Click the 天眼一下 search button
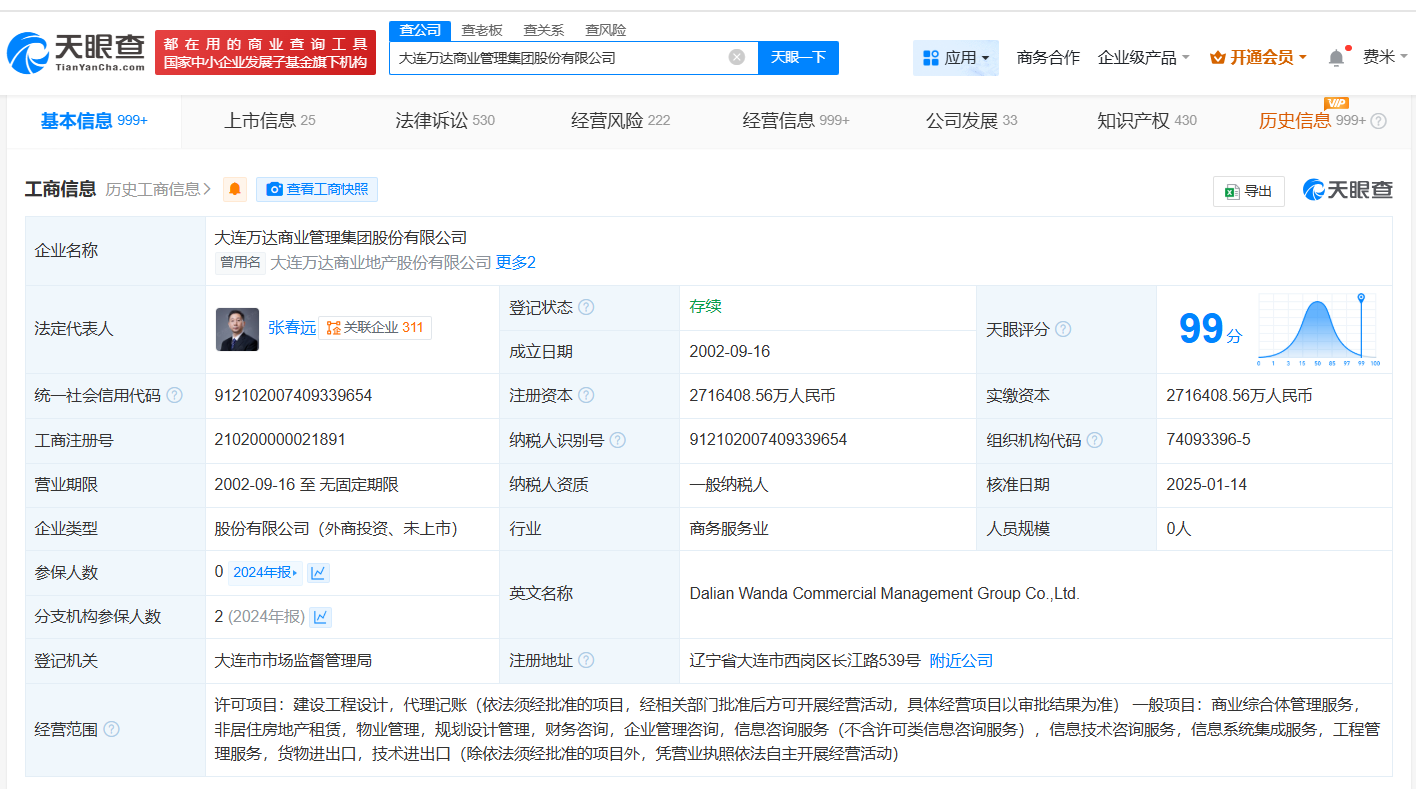Image resolution: width=1416 pixels, height=789 pixels. [798, 57]
